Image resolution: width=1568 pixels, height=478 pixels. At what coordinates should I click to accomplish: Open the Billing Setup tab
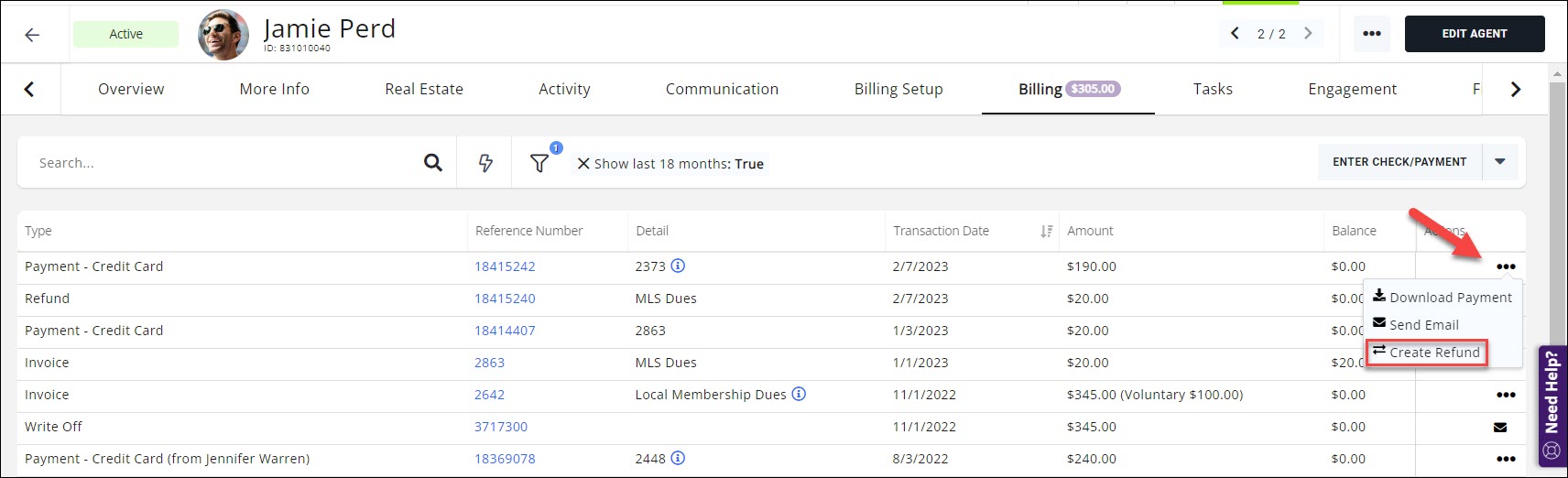click(898, 89)
